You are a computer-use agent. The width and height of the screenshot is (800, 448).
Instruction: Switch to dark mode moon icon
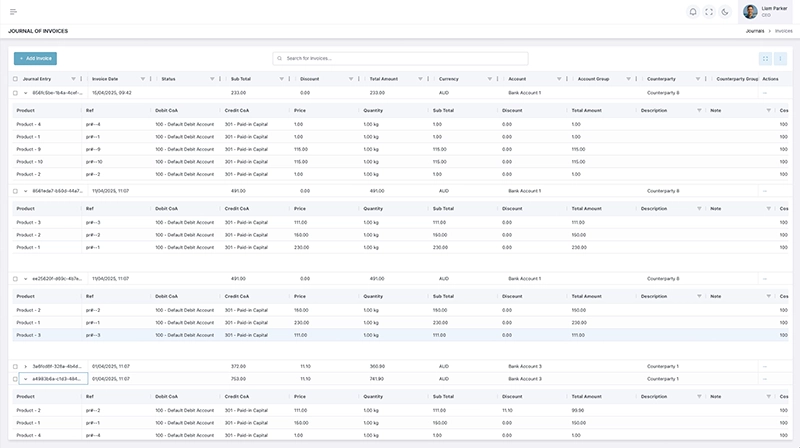(725, 12)
